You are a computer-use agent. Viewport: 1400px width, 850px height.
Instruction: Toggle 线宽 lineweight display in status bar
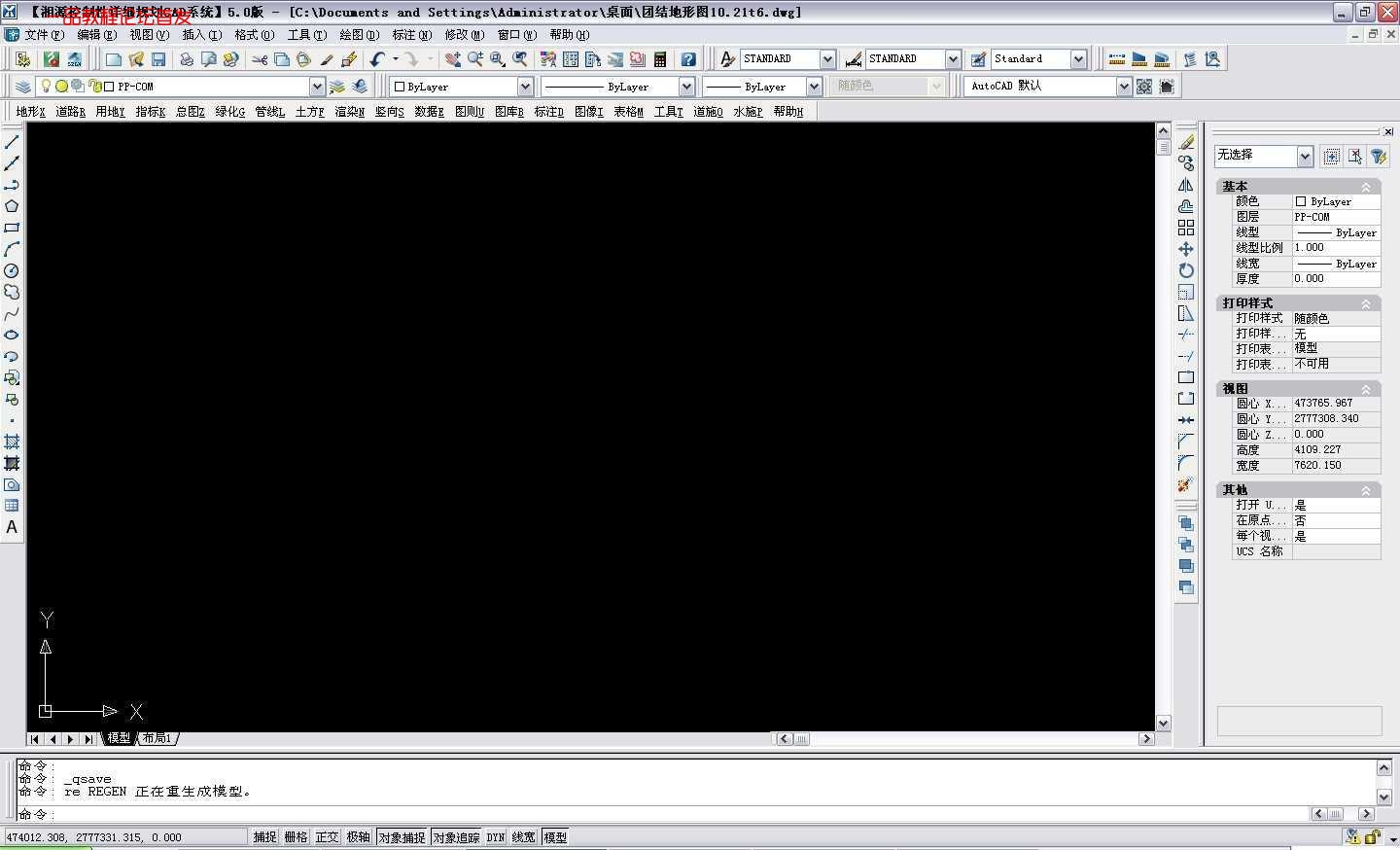(523, 837)
